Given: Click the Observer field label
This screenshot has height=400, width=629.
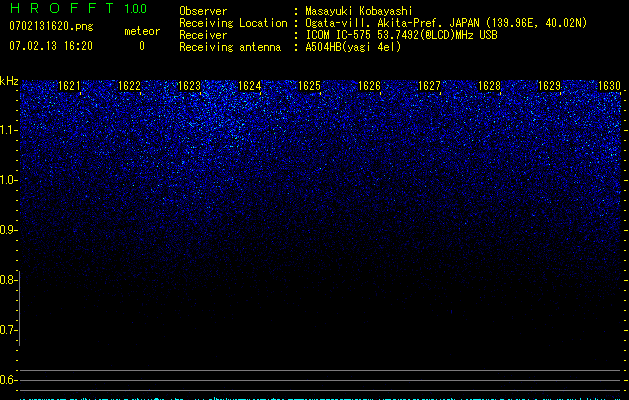Looking at the screenshot, I should coord(203,11).
